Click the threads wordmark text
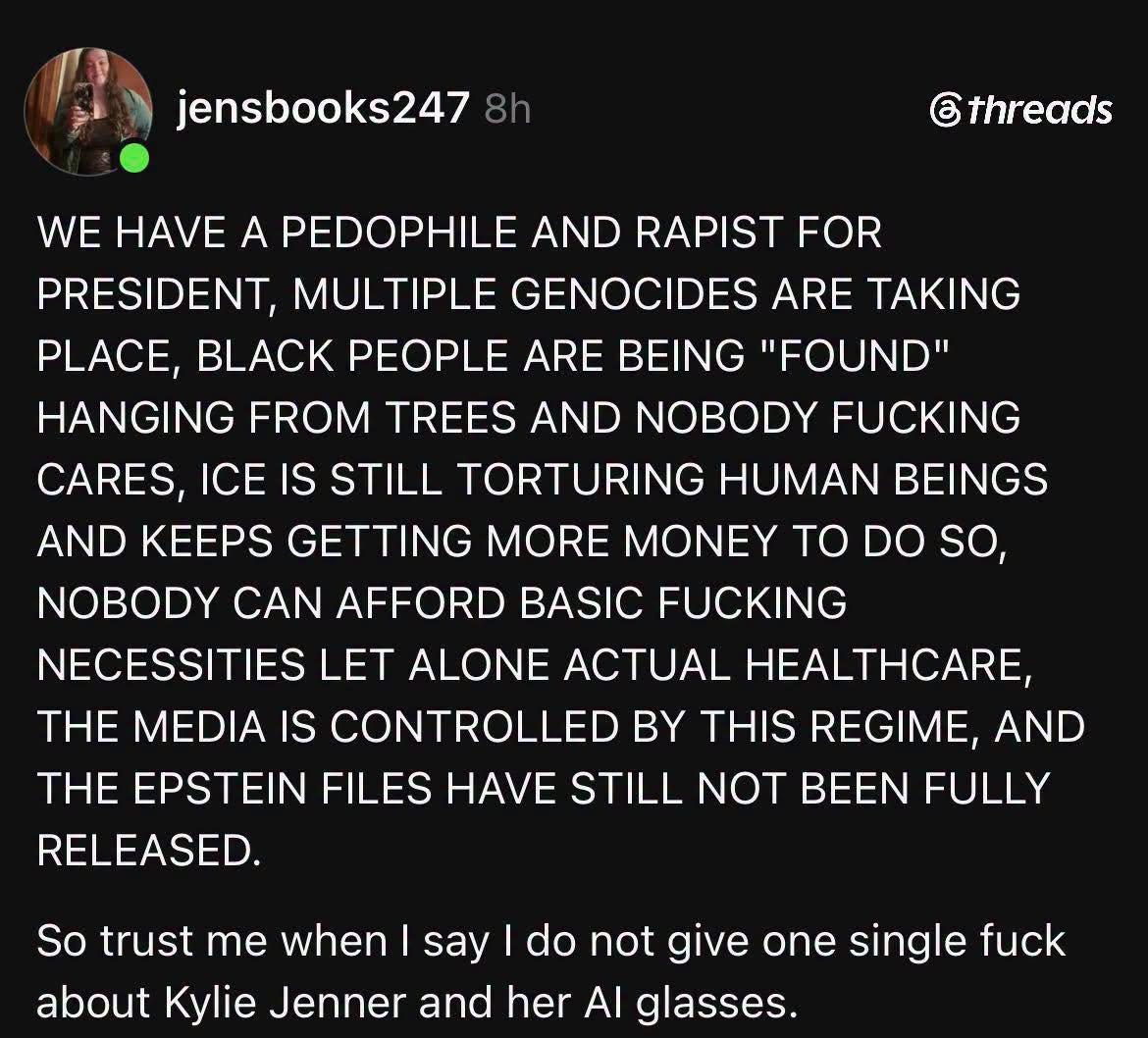Screen dimensions: 1148x1038 click(1039, 110)
